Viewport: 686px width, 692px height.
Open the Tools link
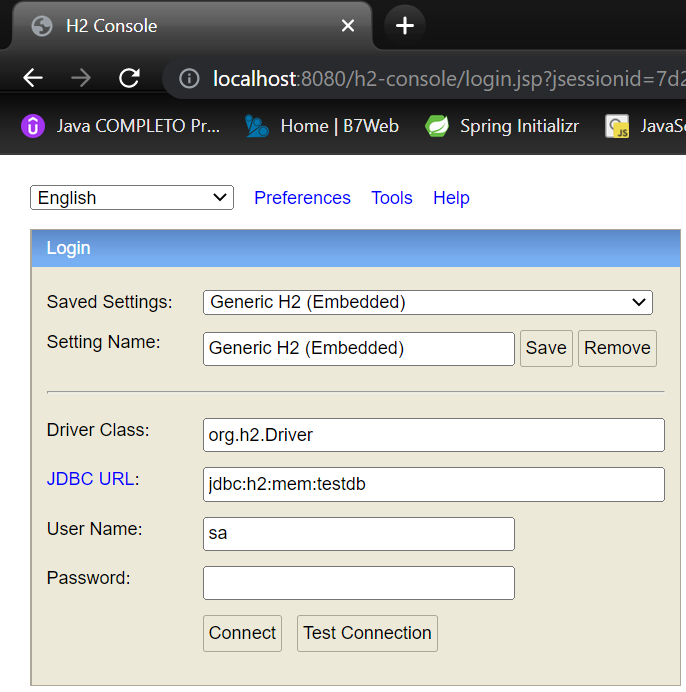392,198
